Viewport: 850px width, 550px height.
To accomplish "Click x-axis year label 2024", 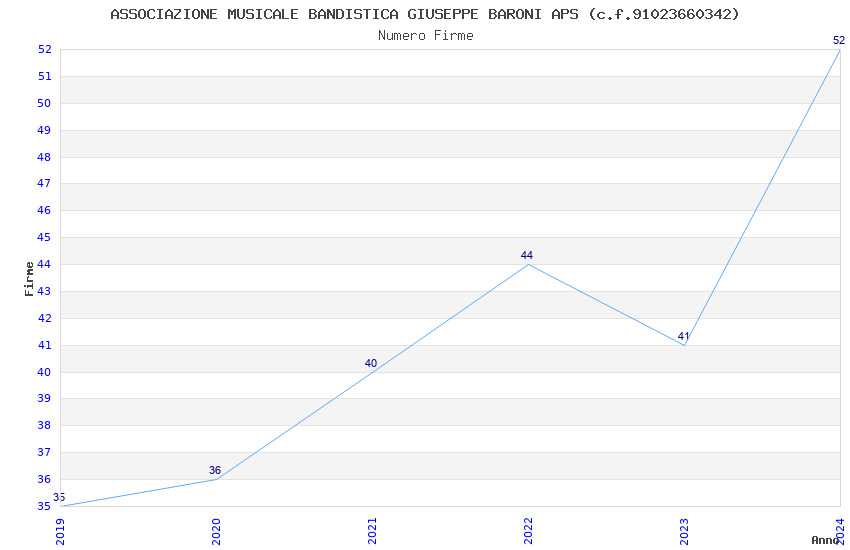I will click(x=840, y=531).
